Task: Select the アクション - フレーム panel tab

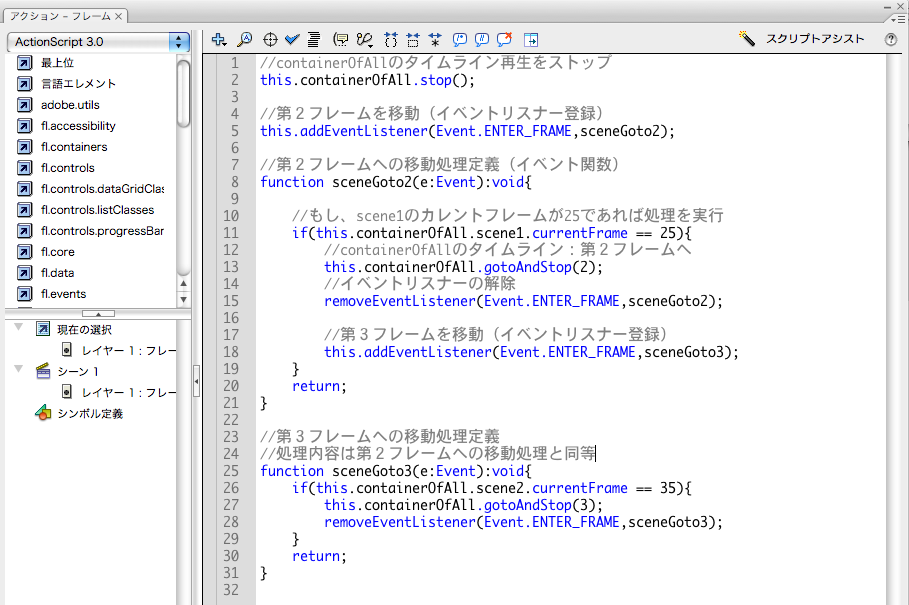Action: [x=60, y=16]
